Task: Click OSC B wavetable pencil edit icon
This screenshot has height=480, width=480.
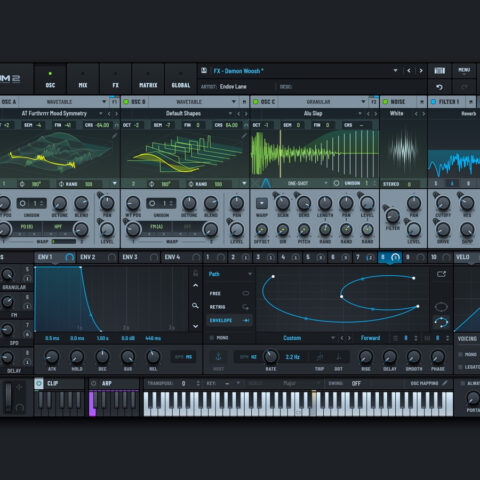Action: point(244,136)
